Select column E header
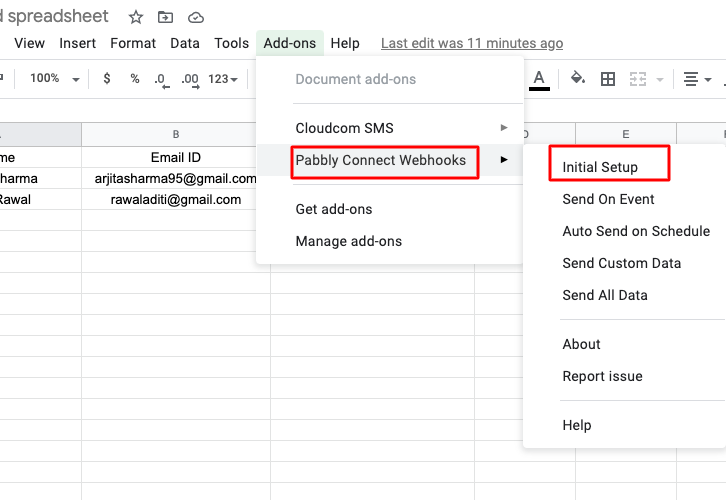Screen dimensions: 726x500 [626, 134]
